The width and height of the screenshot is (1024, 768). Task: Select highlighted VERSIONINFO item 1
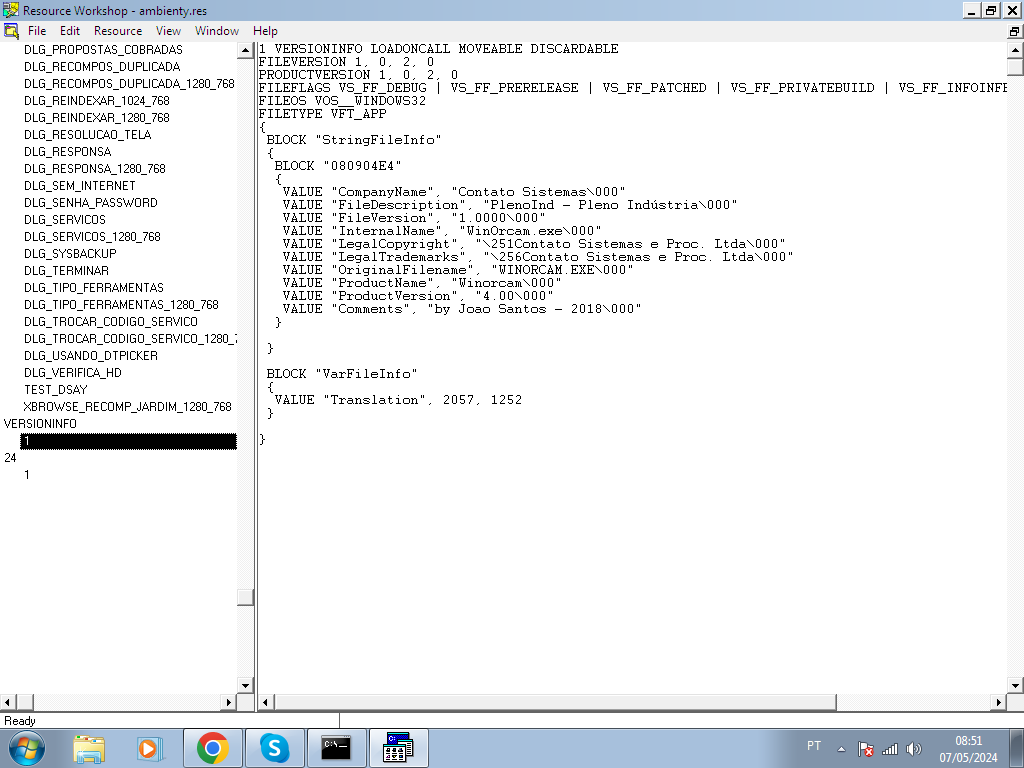129,441
